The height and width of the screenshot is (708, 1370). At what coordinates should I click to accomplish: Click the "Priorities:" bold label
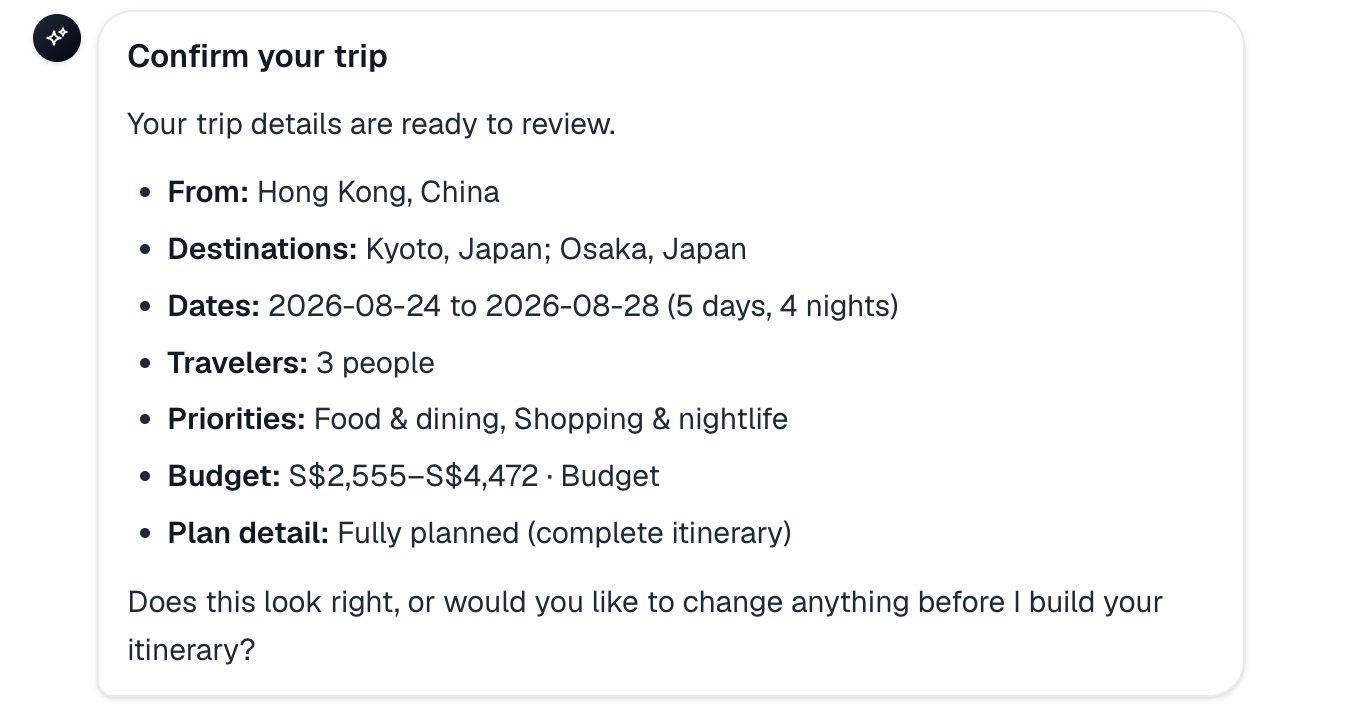tap(236, 419)
